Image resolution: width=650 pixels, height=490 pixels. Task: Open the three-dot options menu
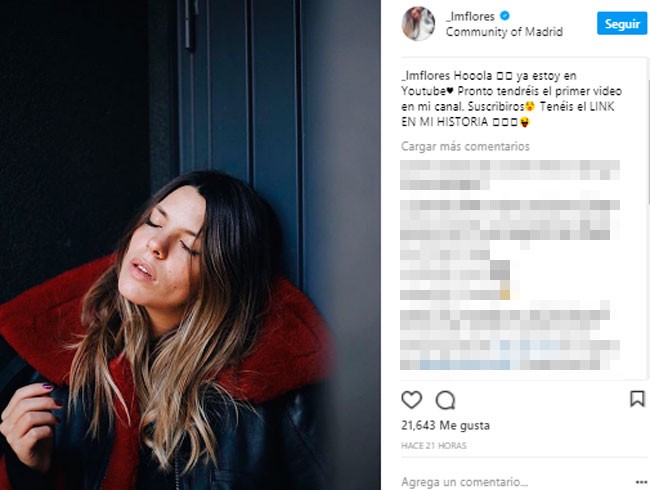[641, 482]
